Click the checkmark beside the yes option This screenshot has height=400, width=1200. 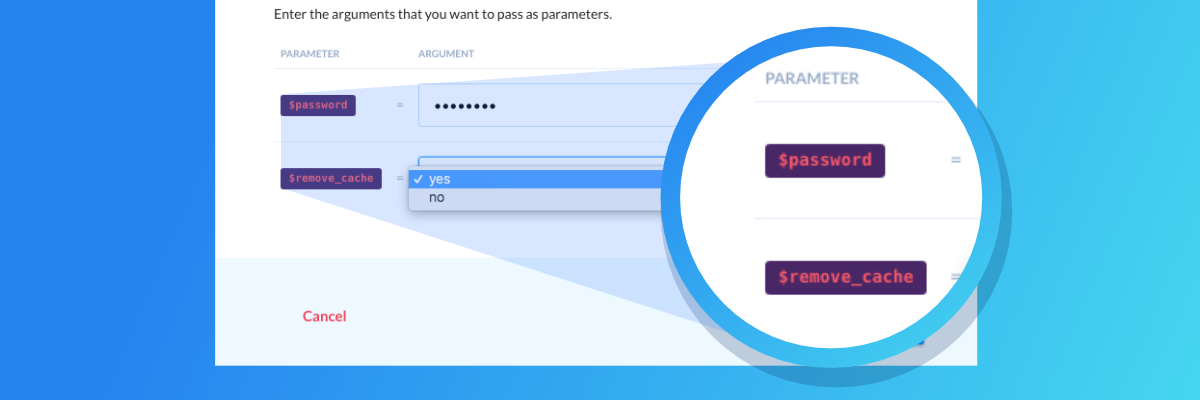click(x=418, y=179)
